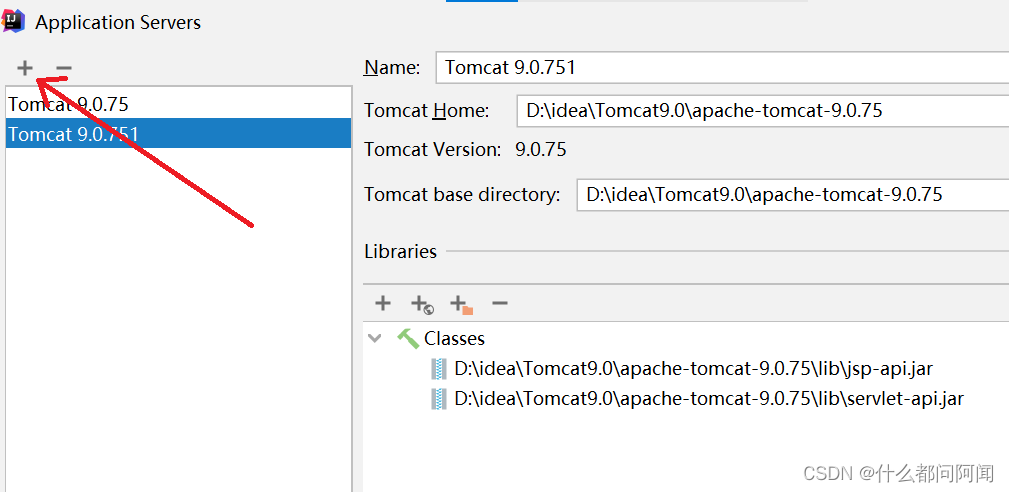Click the jar icon beside jsp-api.jar
The width and height of the screenshot is (1009, 492).
pyautogui.click(x=438, y=369)
